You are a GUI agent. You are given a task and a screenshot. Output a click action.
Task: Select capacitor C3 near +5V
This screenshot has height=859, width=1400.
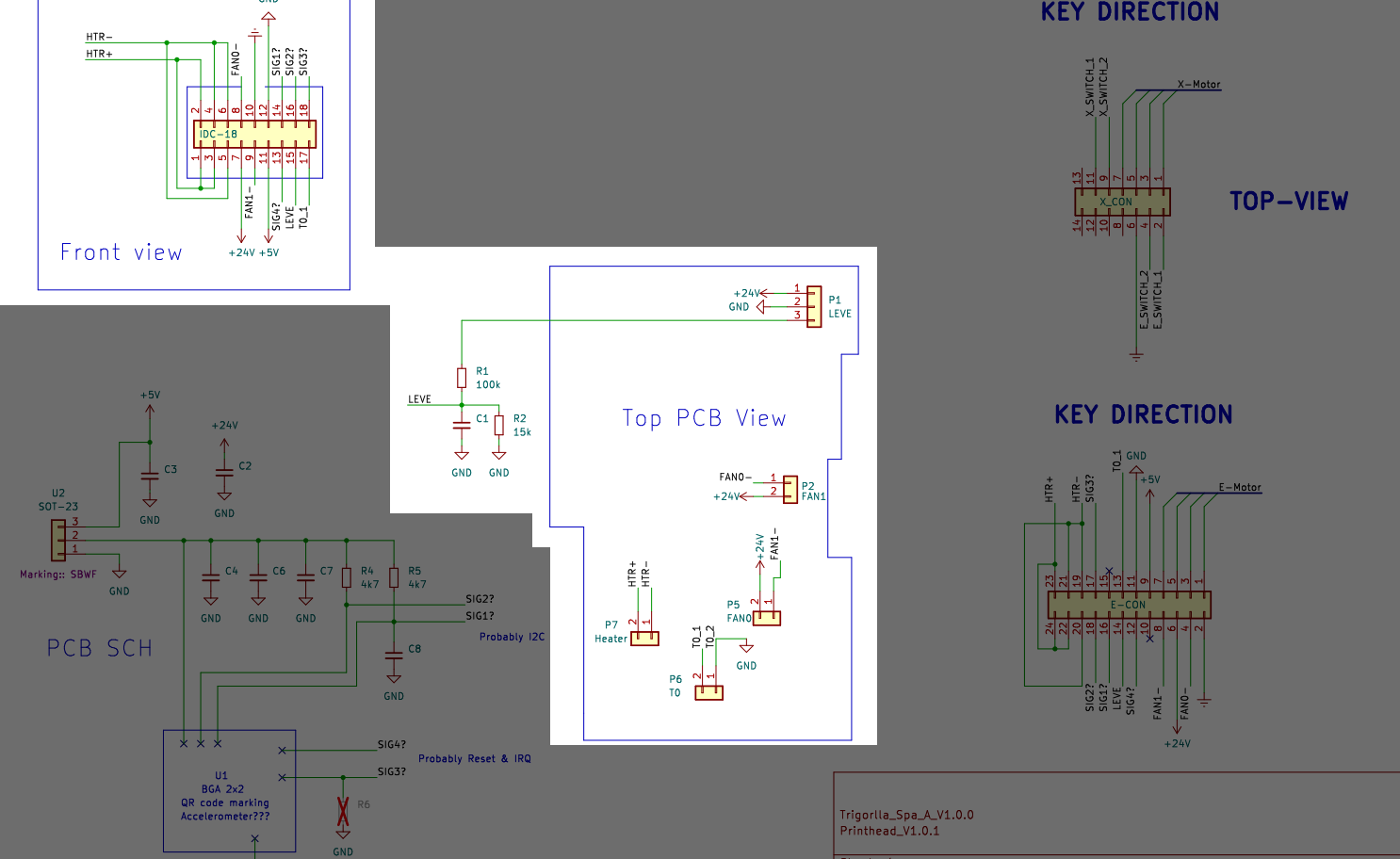(x=150, y=475)
